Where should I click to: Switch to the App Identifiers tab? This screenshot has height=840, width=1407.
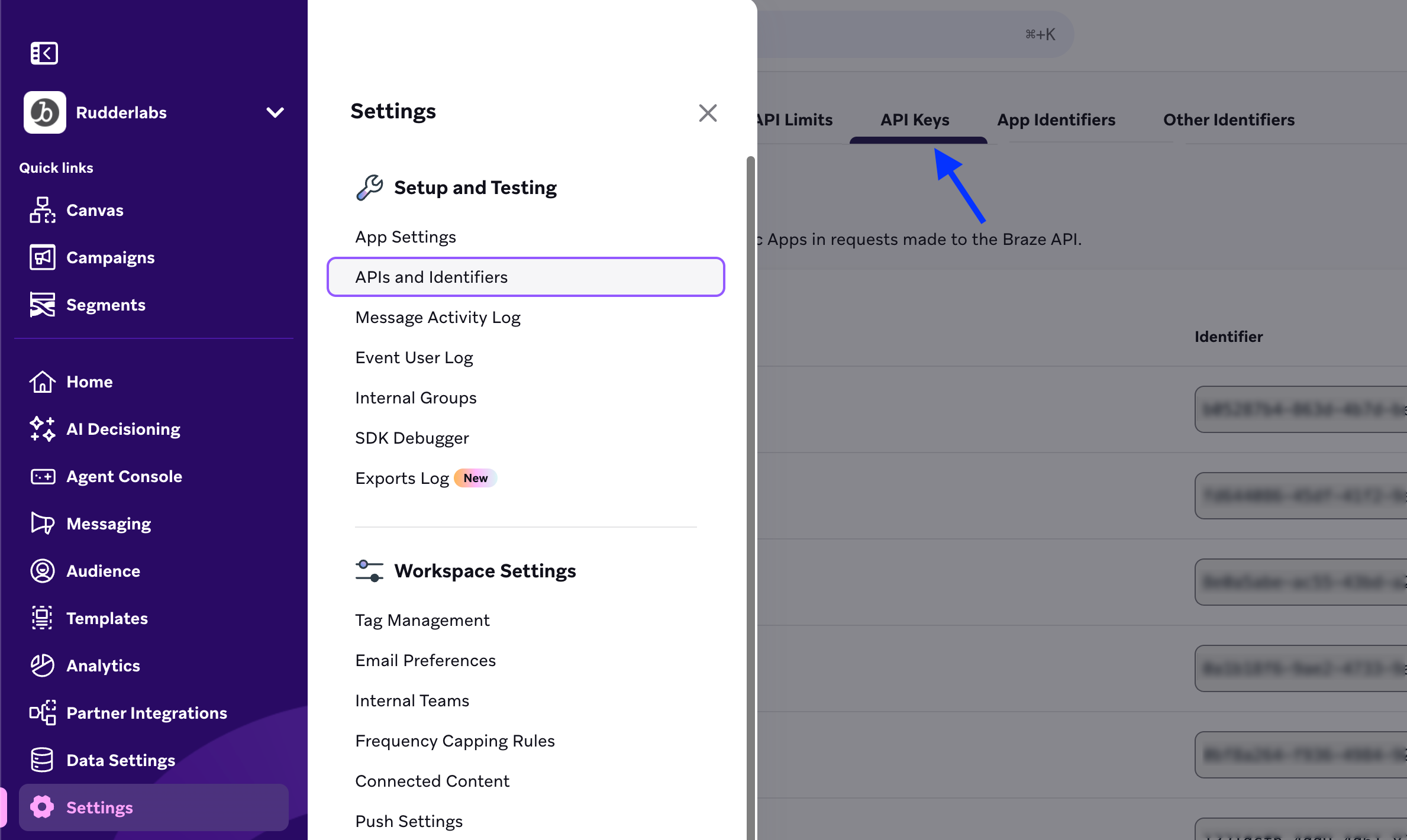[x=1056, y=119]
